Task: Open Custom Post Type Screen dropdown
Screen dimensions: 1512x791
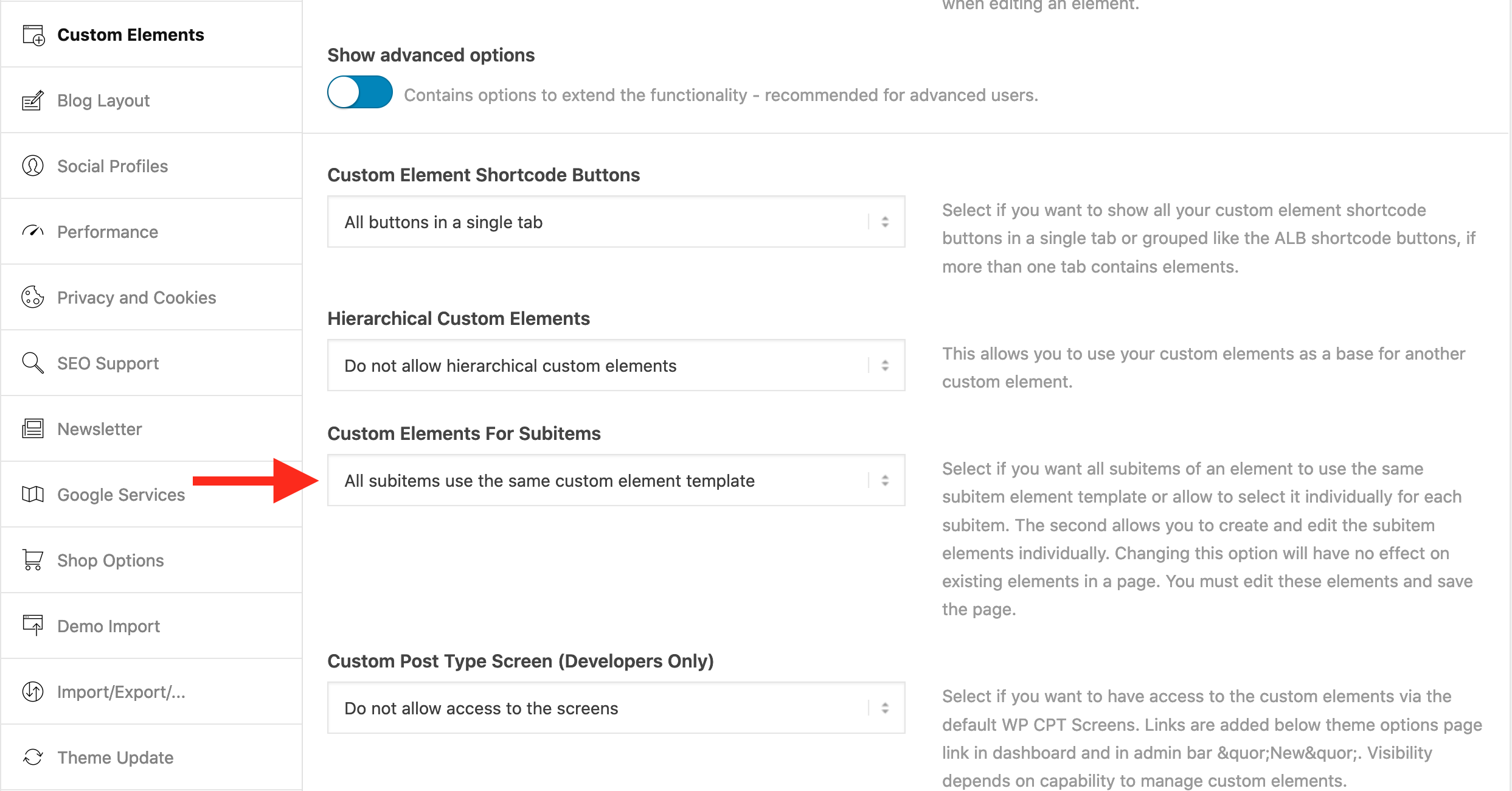Action: [x=616, y=708]
